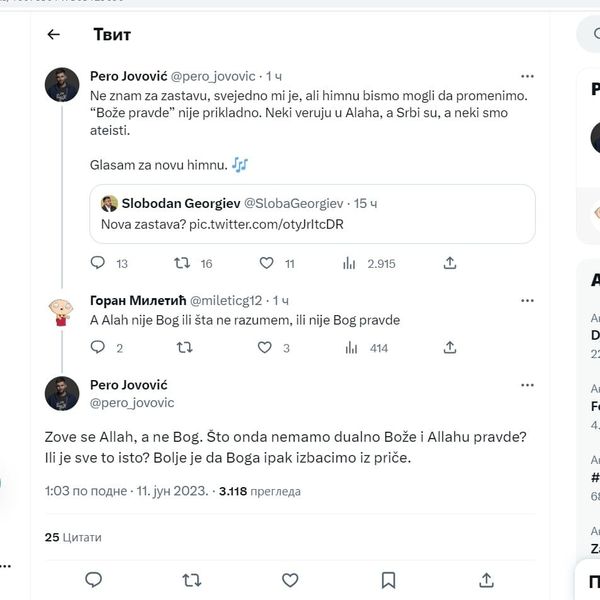600x600 pixels.
Task: Retweet Горан Милетић's reply
Action: pos(183,348)
